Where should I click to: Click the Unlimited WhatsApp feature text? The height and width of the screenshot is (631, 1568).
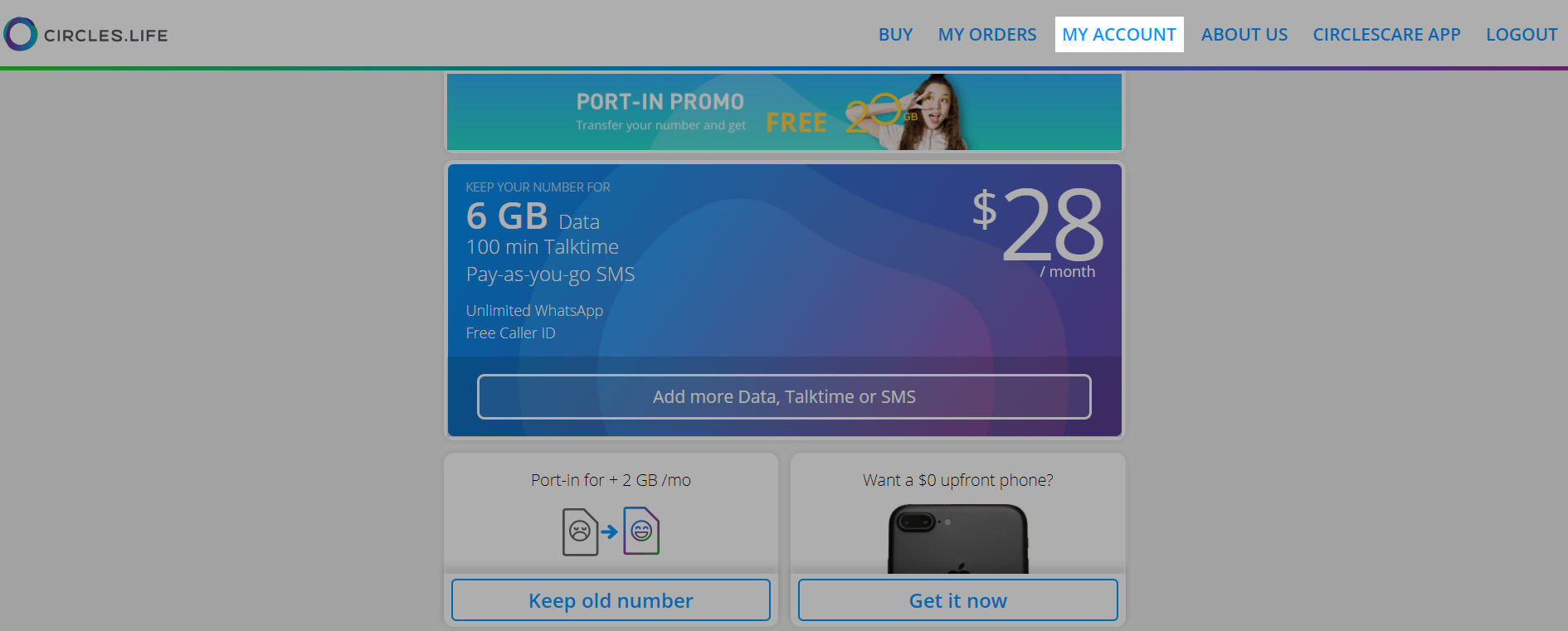(534, 311)
